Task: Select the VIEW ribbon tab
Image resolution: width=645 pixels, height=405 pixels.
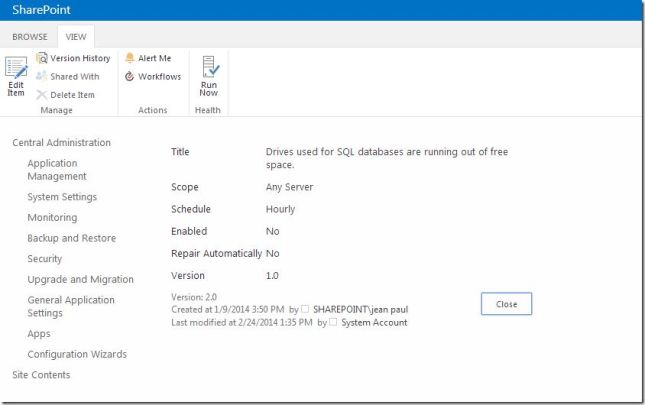Action: click(x=76, y=37)
